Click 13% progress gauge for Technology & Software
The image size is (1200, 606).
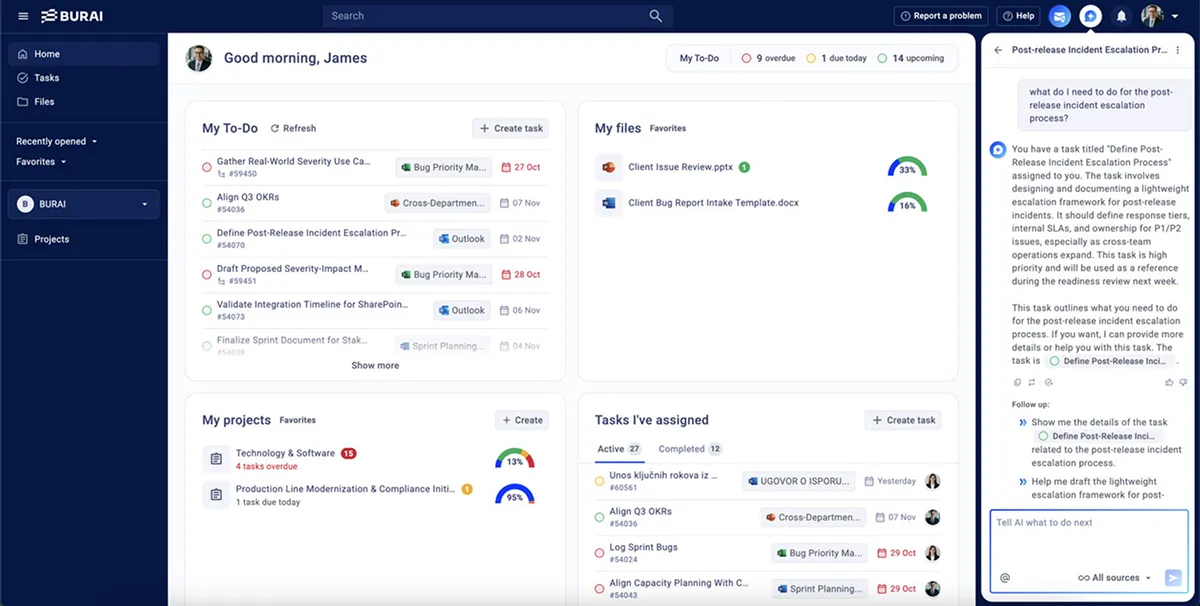click(x=515, y=459)
